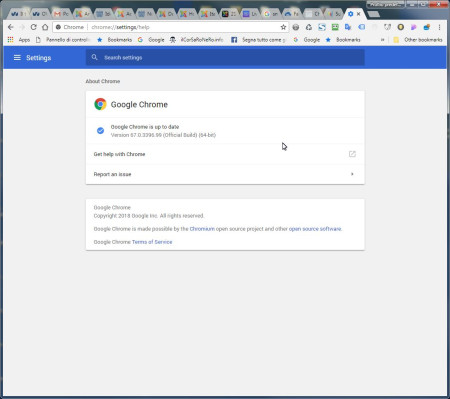This screenshot has width=450, height=399.
Task: Click the Get help with Chrome row
Action: pyautogui.click(x=225, y=154)
